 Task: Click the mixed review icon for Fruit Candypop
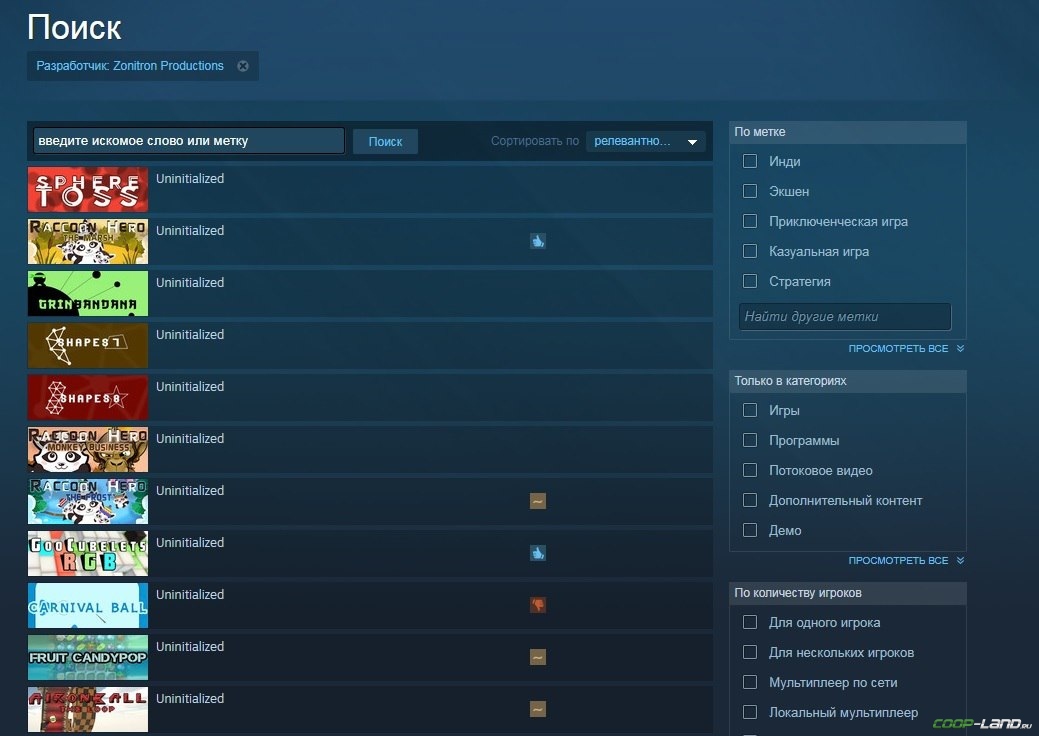(538, 657)
